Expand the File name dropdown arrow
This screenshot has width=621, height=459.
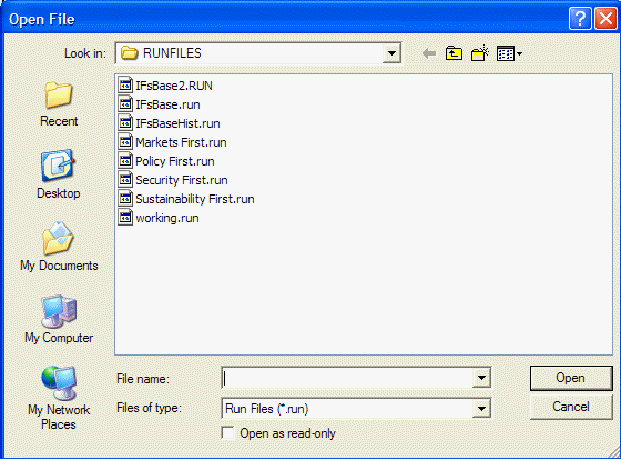pos(483,378)
